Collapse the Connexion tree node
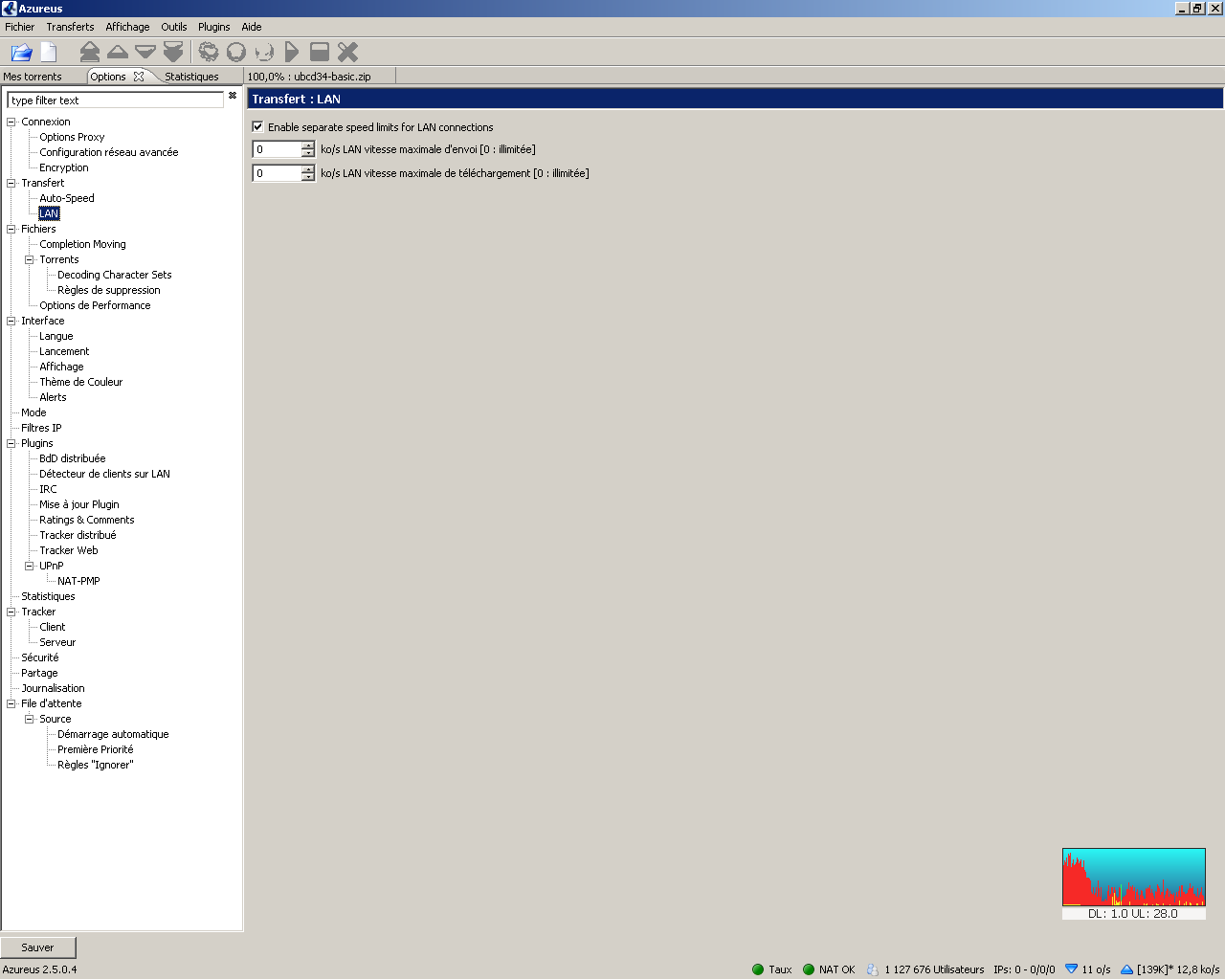The image size is (1225, 980). coord(11,122)
